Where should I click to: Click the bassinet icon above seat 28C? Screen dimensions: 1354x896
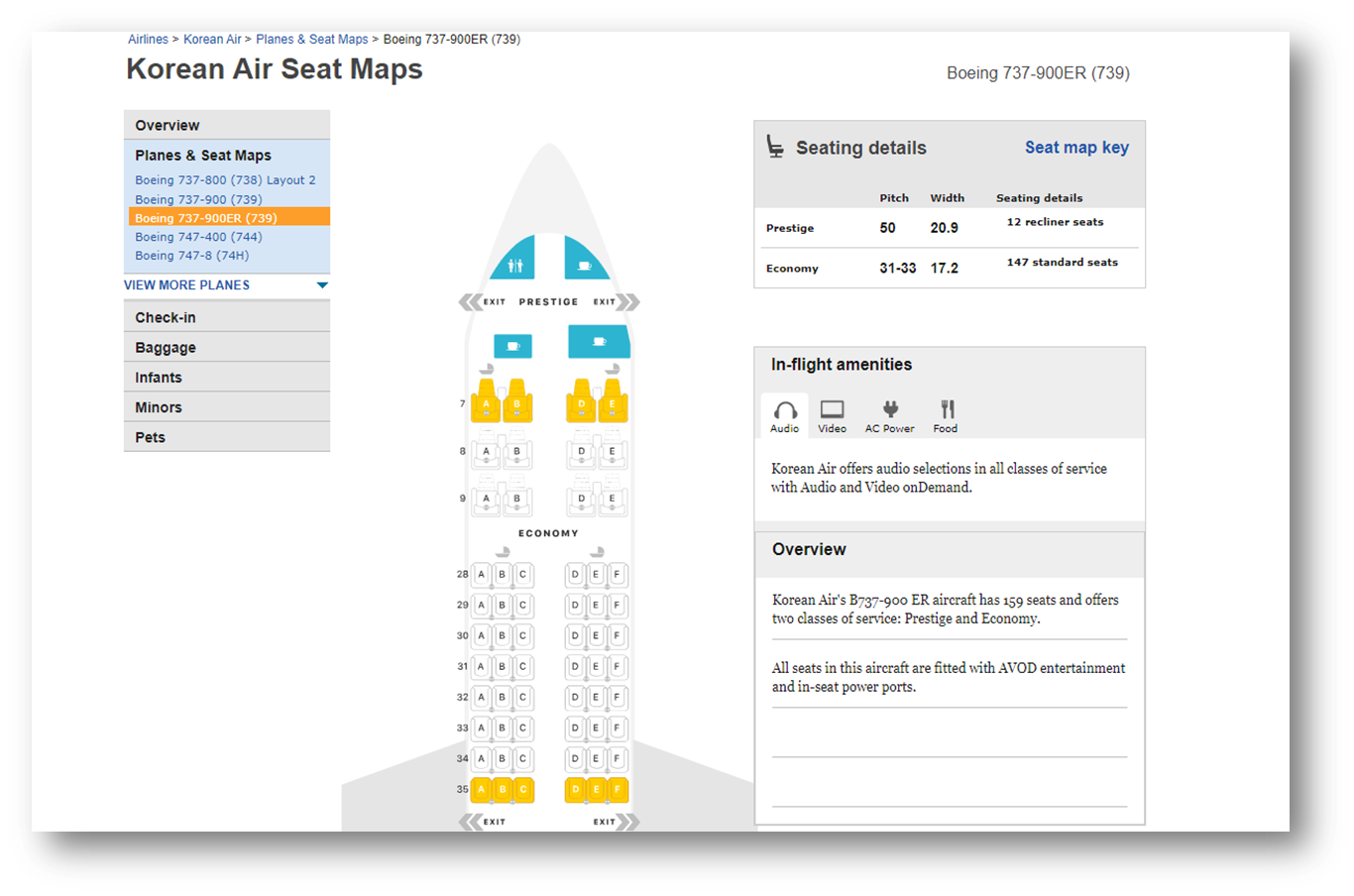[503, 552]
